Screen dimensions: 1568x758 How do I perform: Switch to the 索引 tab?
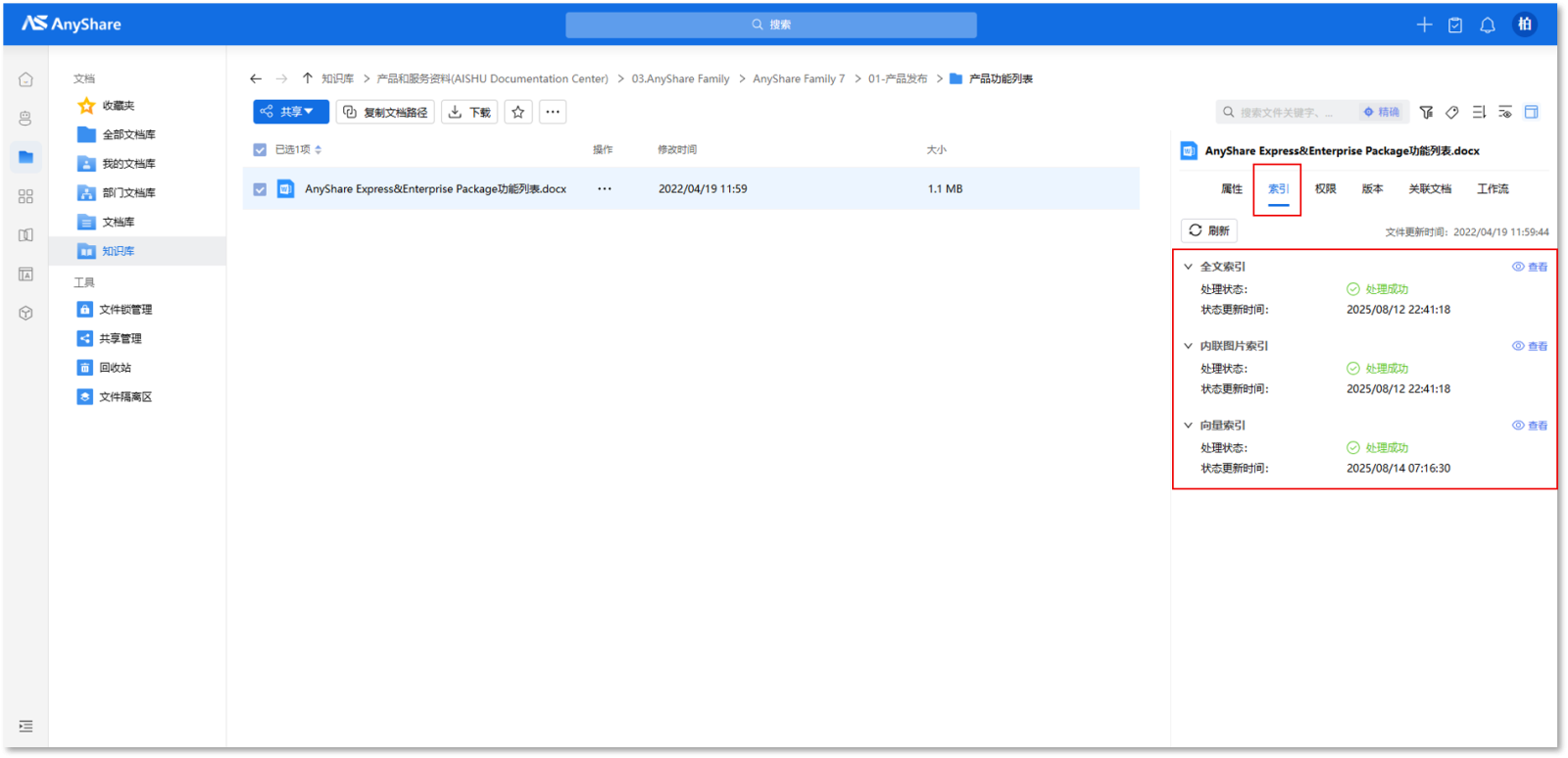pyautogui.click(x=1279, y=189)
